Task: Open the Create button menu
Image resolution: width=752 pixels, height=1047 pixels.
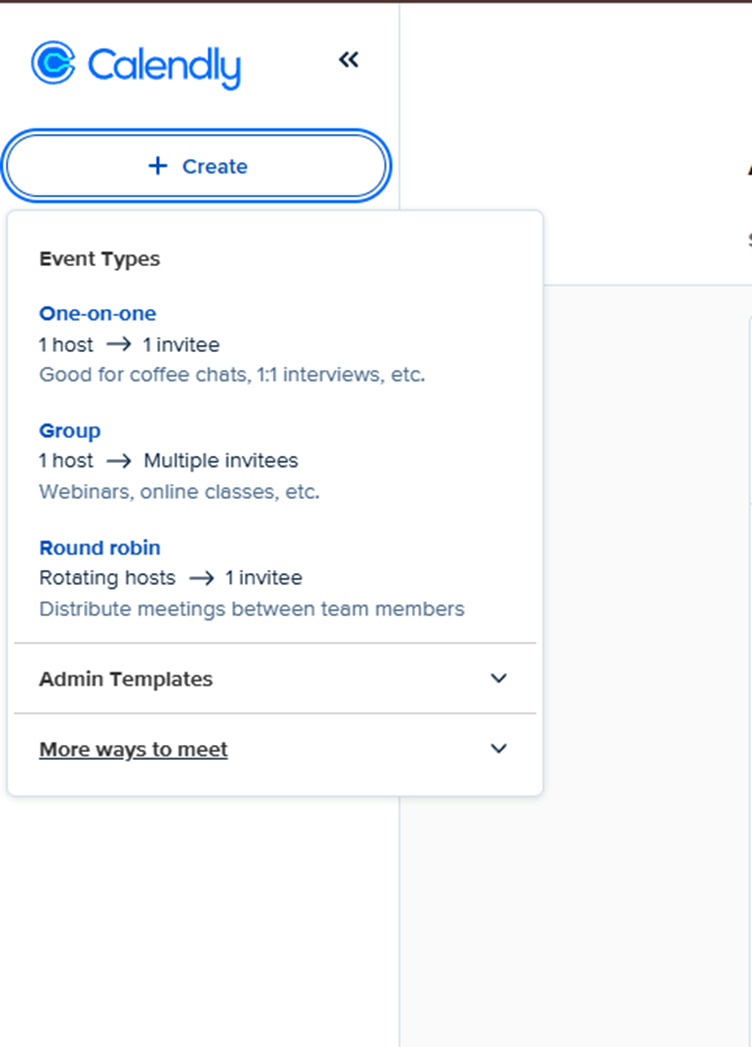Action: [196, 166]
